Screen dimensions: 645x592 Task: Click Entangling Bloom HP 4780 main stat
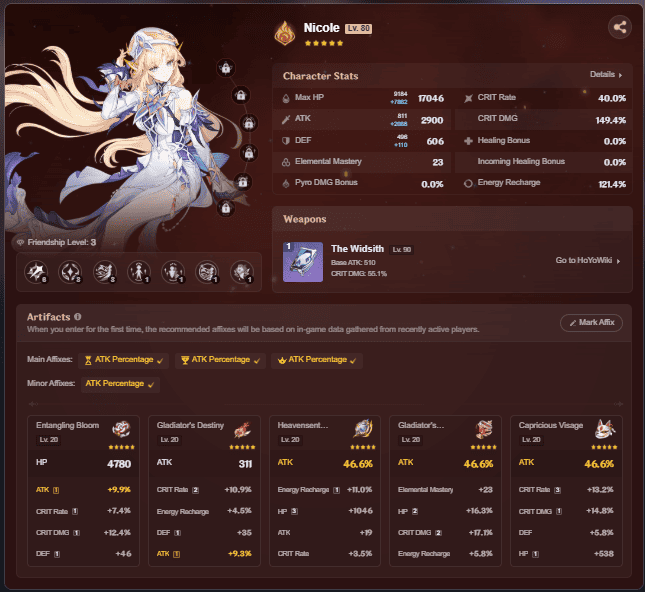pos(84,464)
